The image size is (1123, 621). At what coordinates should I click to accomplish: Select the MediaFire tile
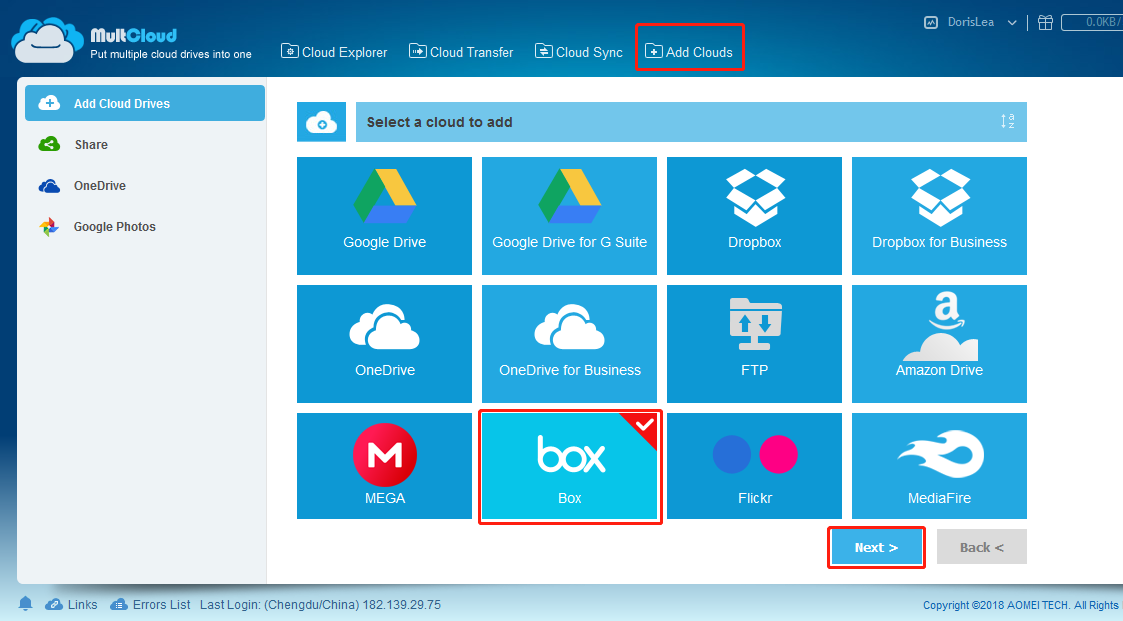939,466
